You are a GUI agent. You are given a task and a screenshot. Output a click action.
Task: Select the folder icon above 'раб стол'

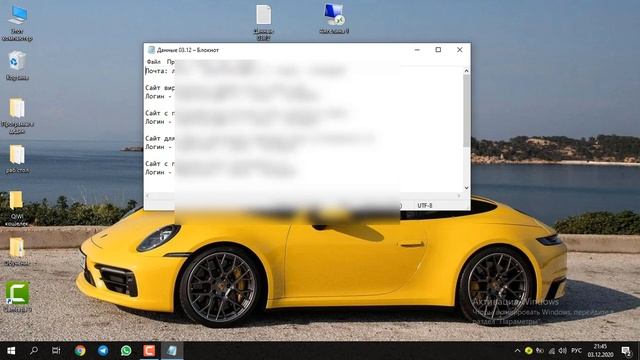click(x=17, y=155)
